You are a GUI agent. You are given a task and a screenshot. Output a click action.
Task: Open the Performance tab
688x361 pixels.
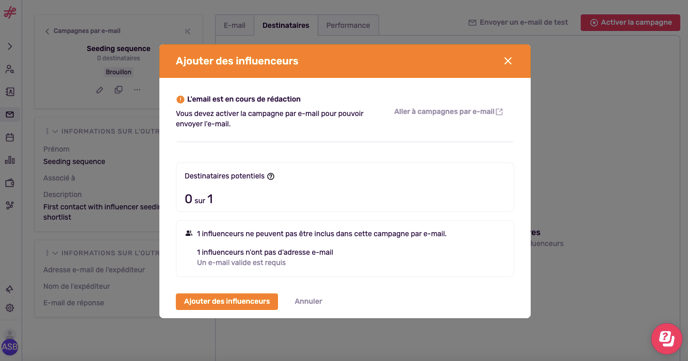tap(348, 25)
